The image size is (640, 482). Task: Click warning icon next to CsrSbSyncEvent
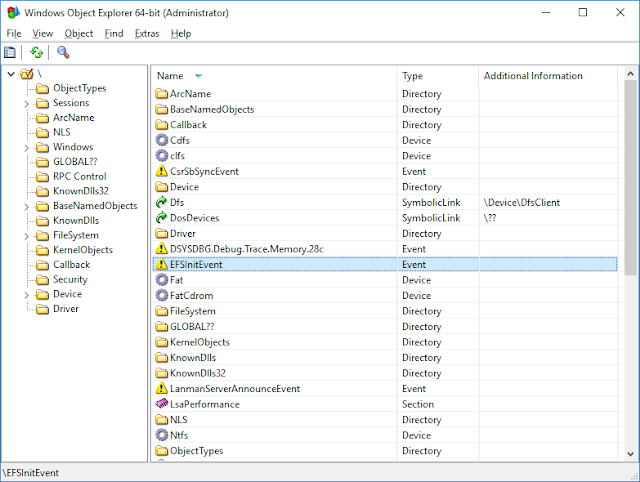[162, 171]
